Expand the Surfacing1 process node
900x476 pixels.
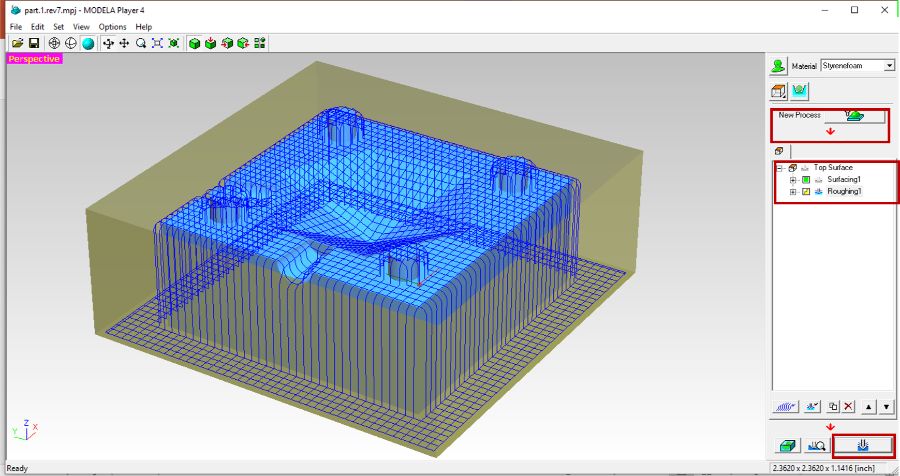(x=793, y=180)
